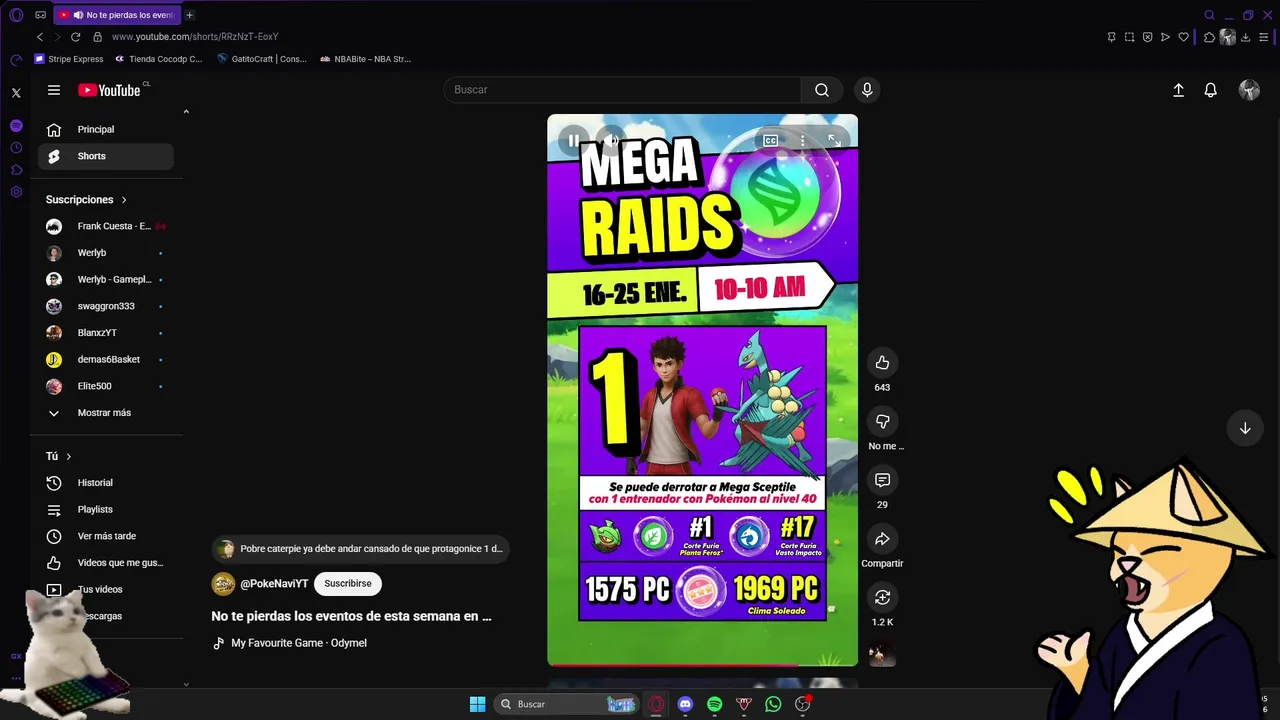Image resolution: width=1280 pixels, height=720 pixels.
Task: Bookmark the page with heart icon
Action: pos(1183,37)
